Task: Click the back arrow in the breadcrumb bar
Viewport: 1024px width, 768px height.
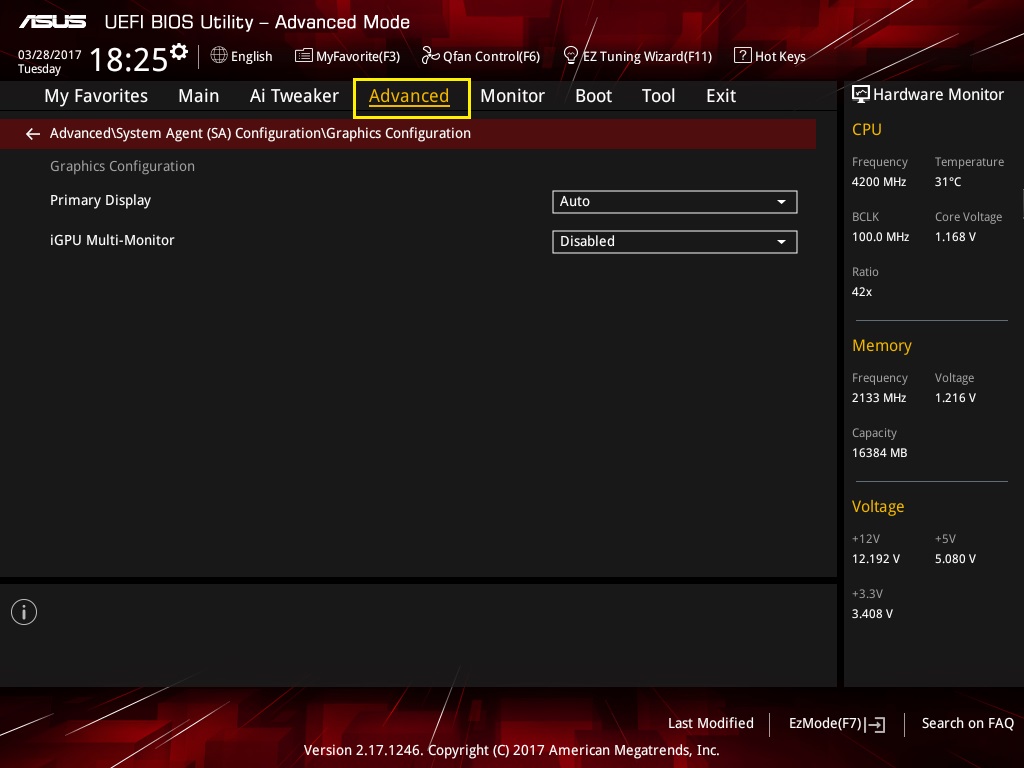Action: (x=33, y=134)
